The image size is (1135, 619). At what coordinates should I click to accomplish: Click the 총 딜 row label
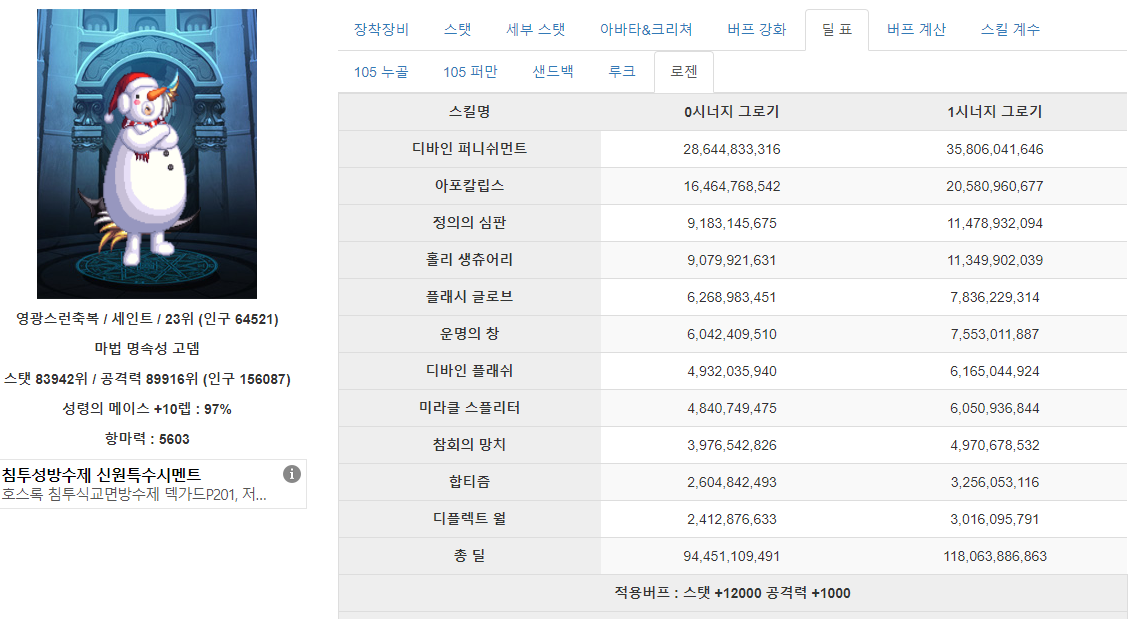coord(470,556)
